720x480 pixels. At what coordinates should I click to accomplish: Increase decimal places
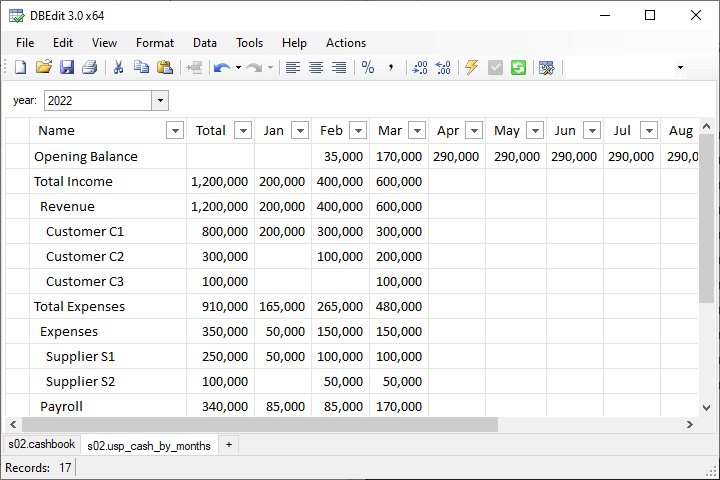[x=420, y=68]
